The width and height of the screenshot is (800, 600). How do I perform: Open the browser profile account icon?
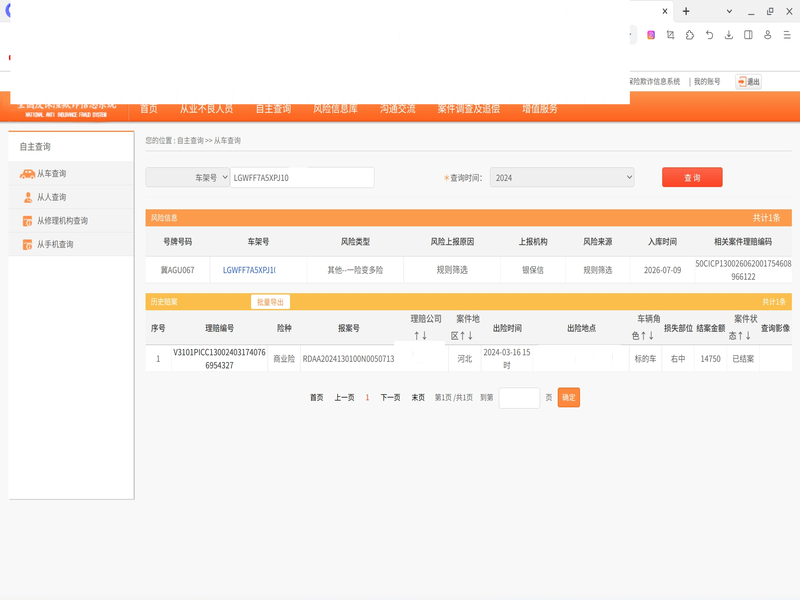click(x=767, y=35)
